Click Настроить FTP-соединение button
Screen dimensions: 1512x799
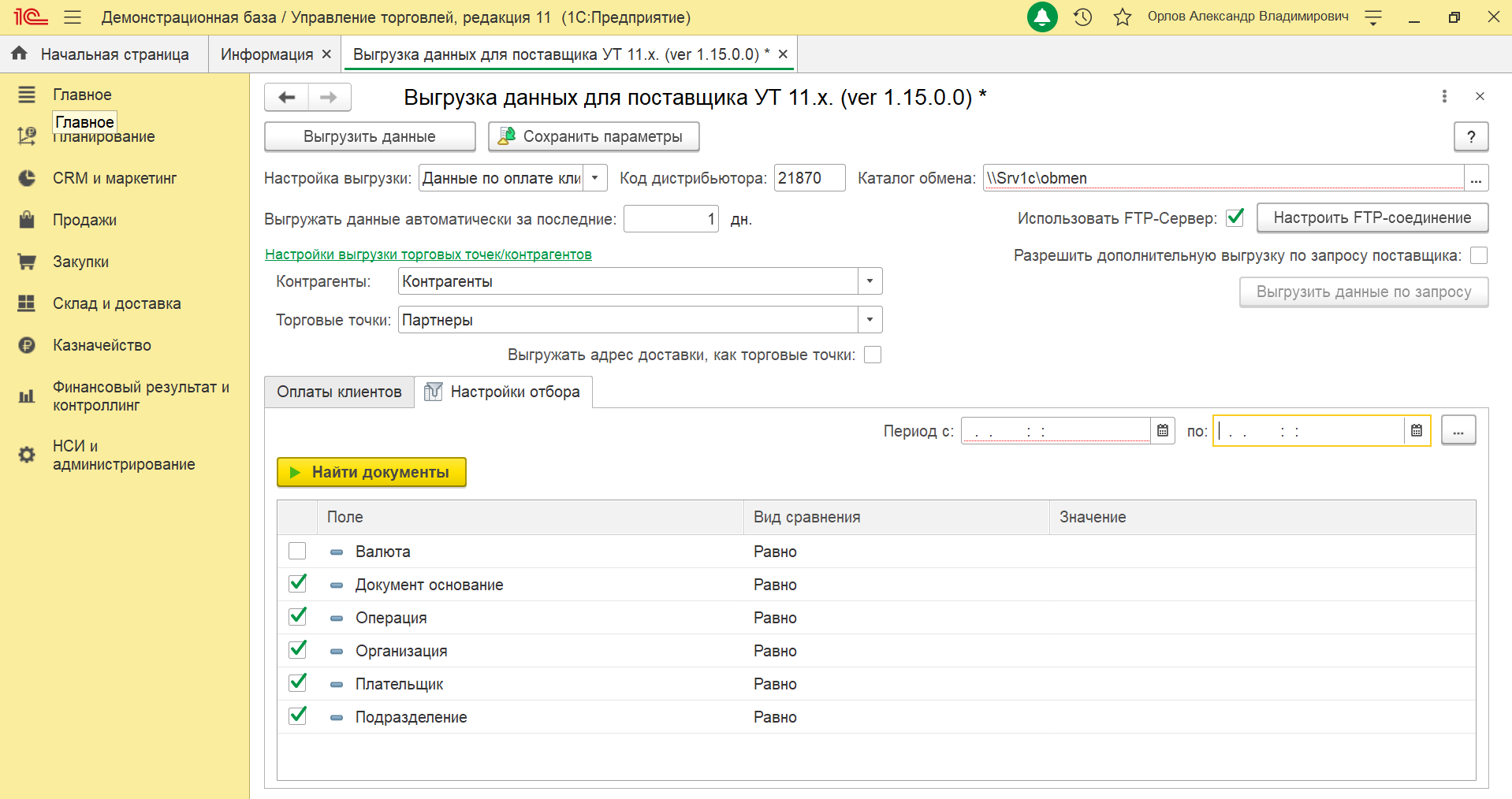click(x=1372, y=217)
